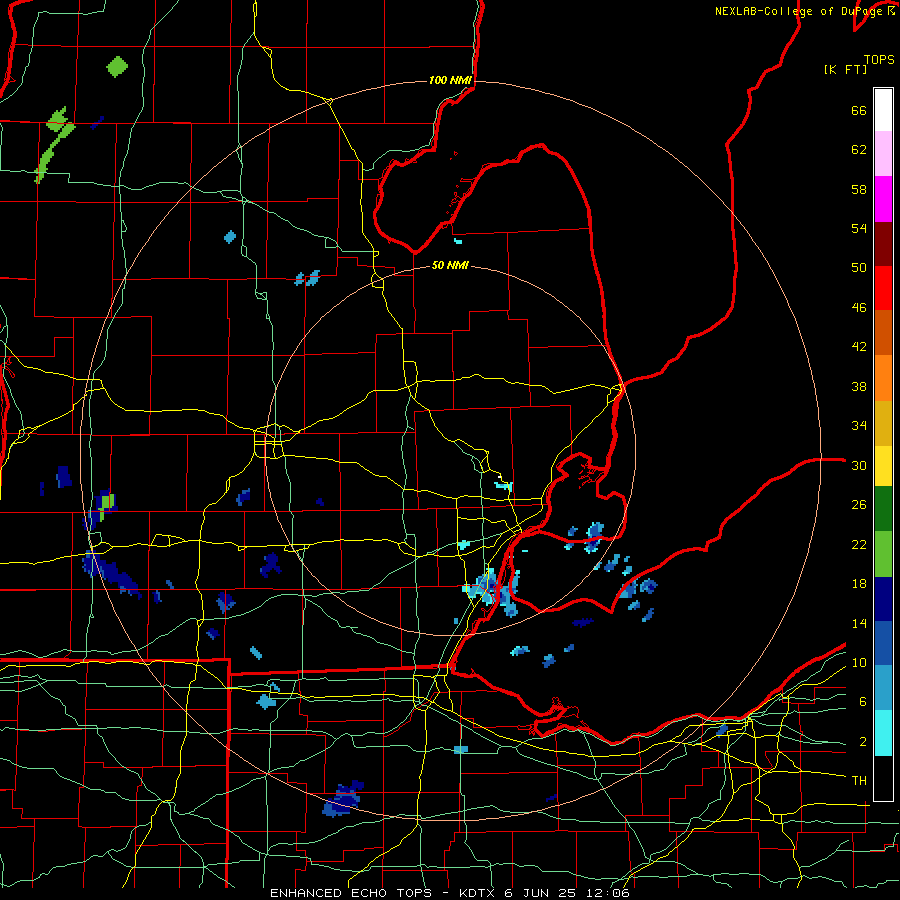The width and height of the screenshot is (900, 900).
Task: Click the 18 legend value
Action: coord(859,584)
